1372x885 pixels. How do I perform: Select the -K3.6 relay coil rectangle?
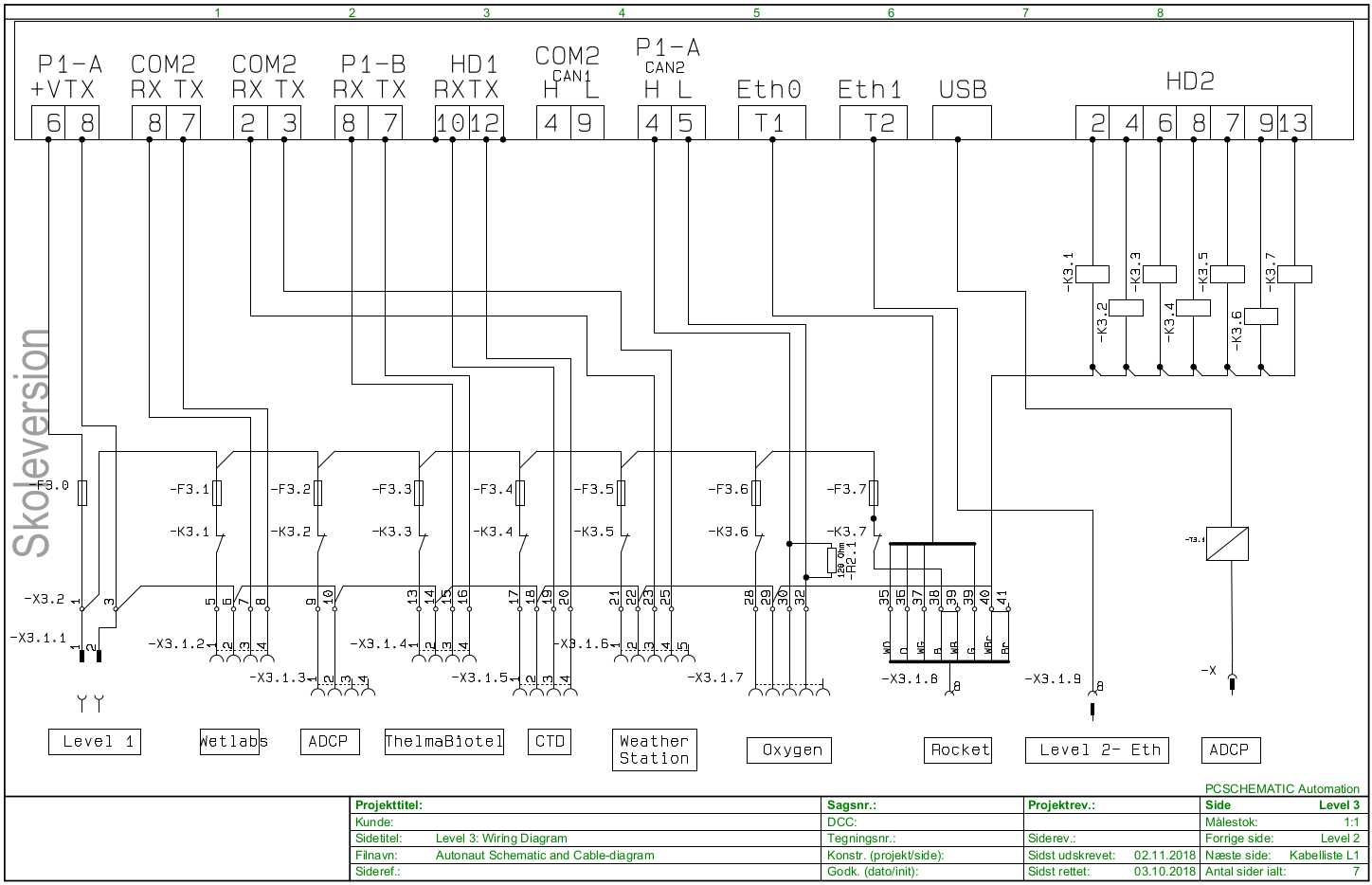[x=1261, y=316]
